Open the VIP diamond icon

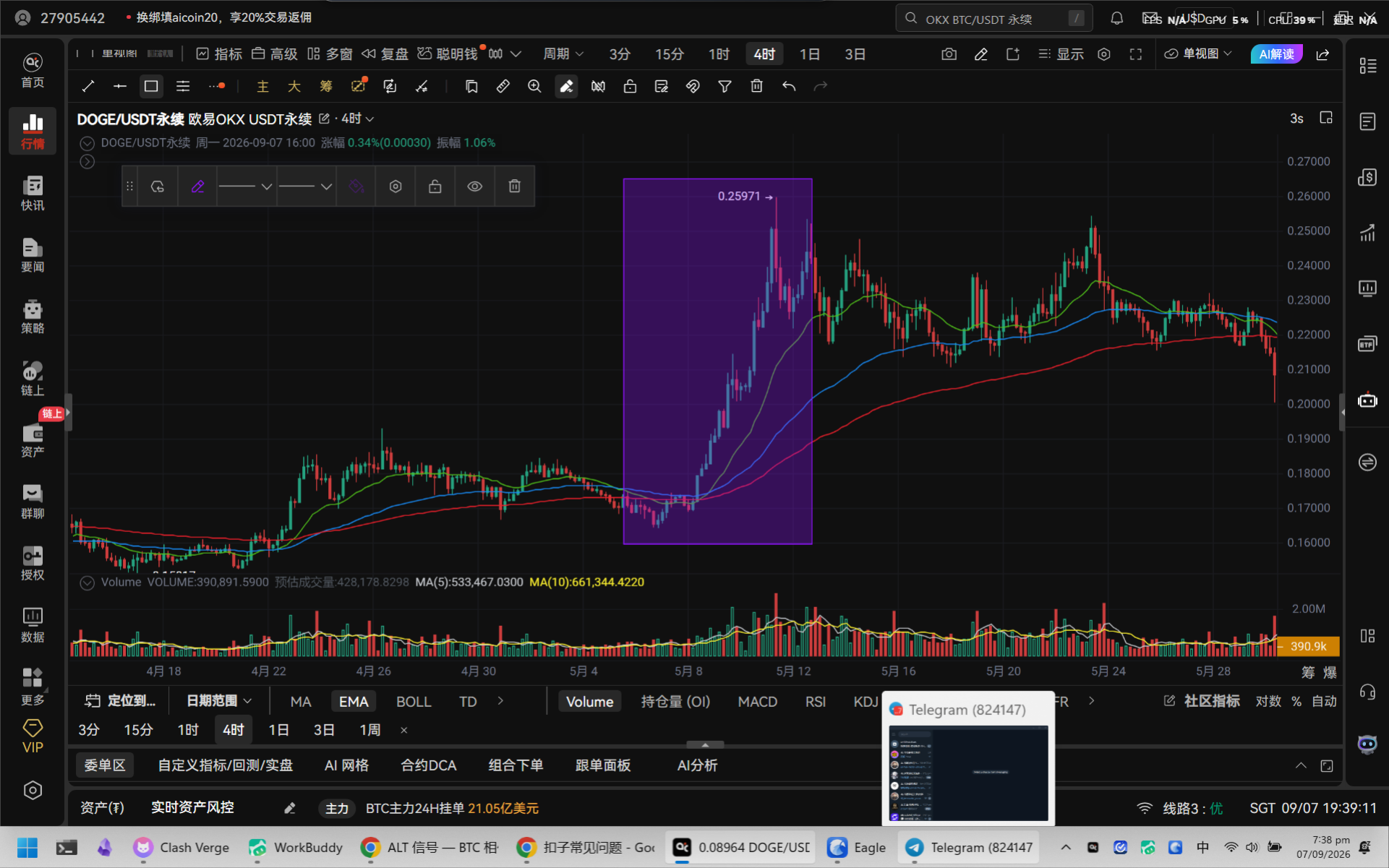coord(33,736)
